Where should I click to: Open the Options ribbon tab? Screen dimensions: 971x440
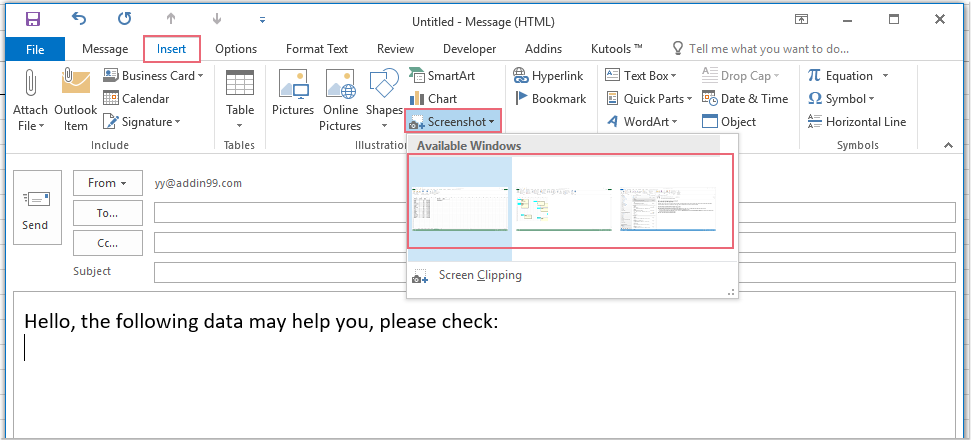(236, 49)
